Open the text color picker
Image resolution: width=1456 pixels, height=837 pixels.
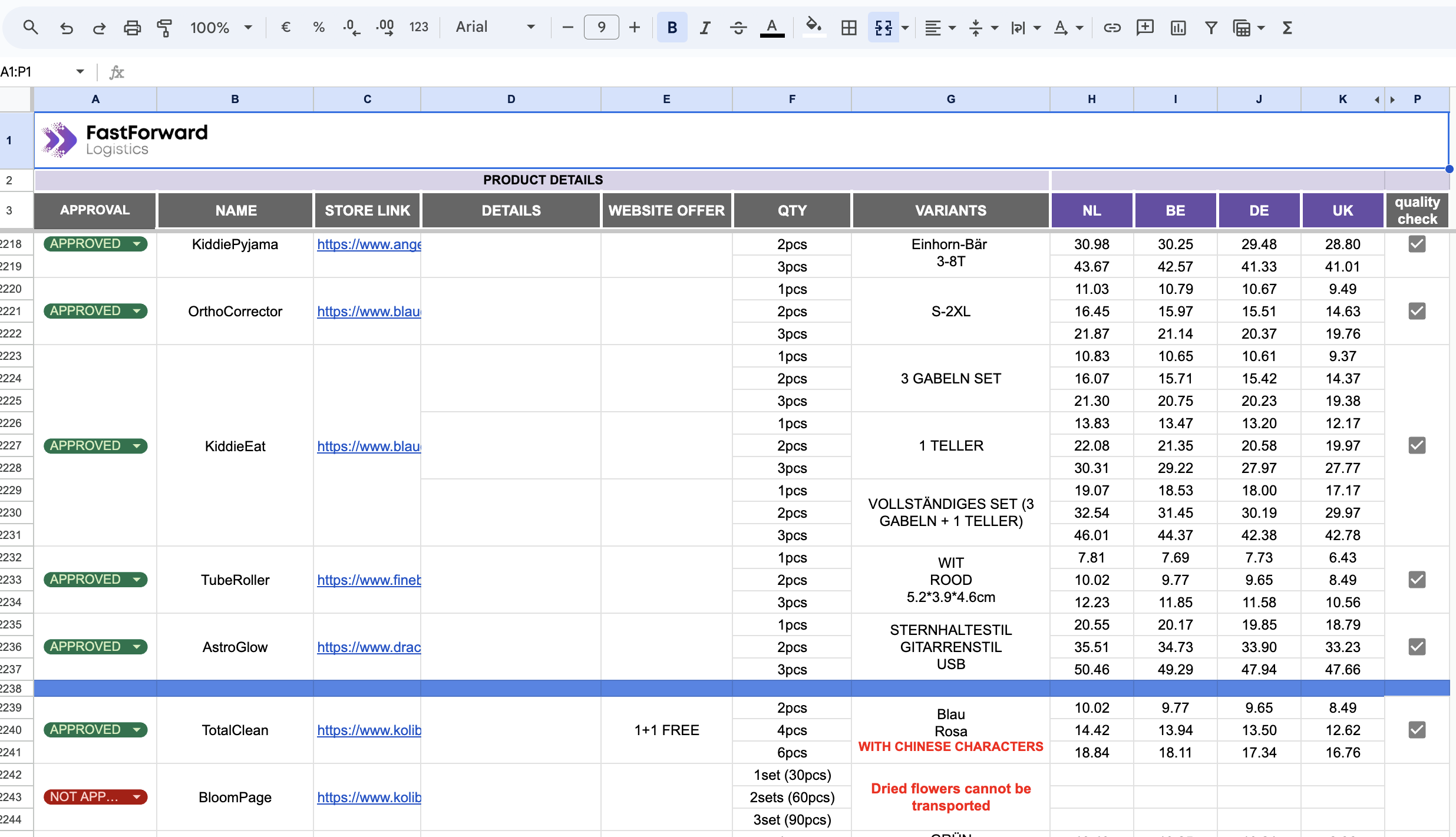(772, 27)
